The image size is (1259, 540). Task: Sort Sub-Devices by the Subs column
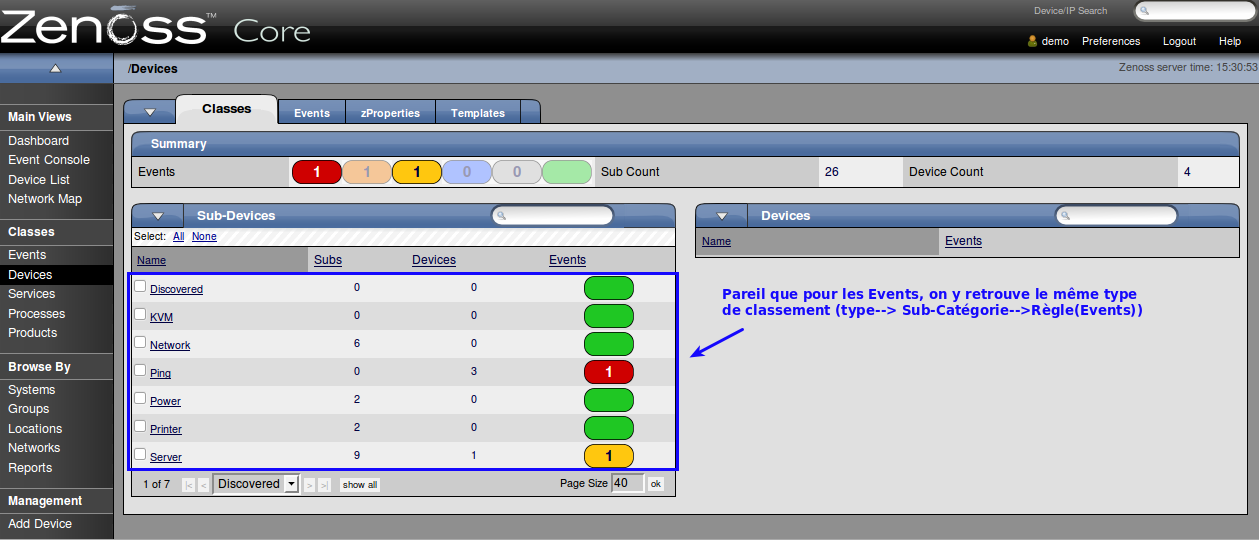coord(327,260)
